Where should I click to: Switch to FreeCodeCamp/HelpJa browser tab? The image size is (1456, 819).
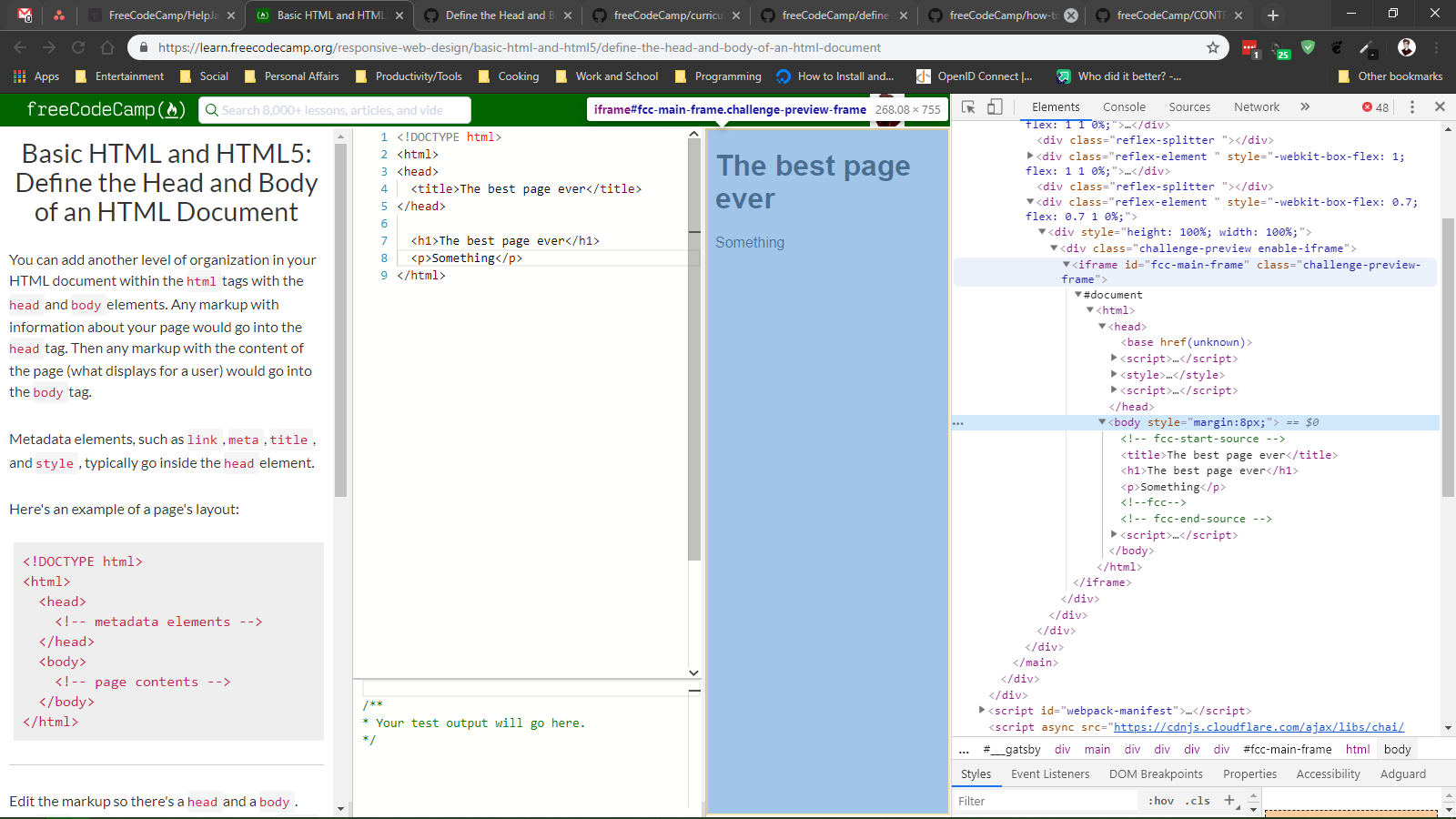click(162, 15)
